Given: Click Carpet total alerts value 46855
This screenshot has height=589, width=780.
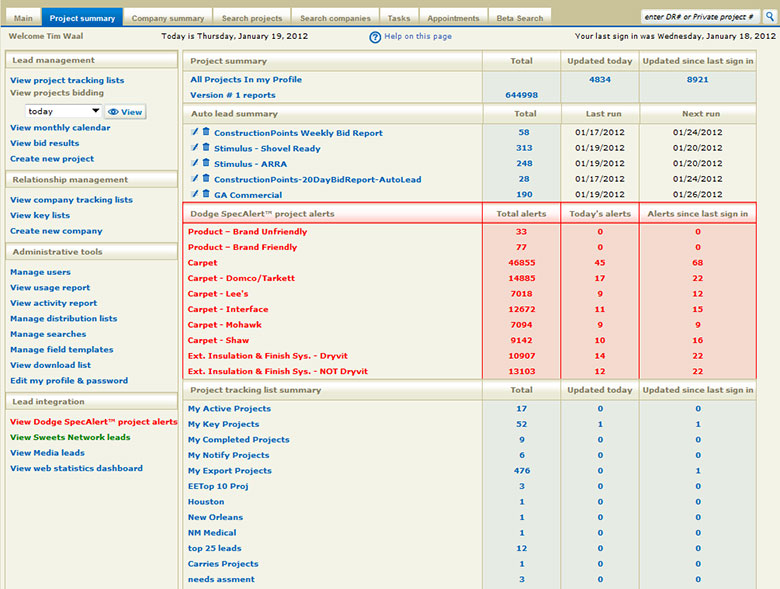Looking at the screenshot, I should [x=522, y=263].
